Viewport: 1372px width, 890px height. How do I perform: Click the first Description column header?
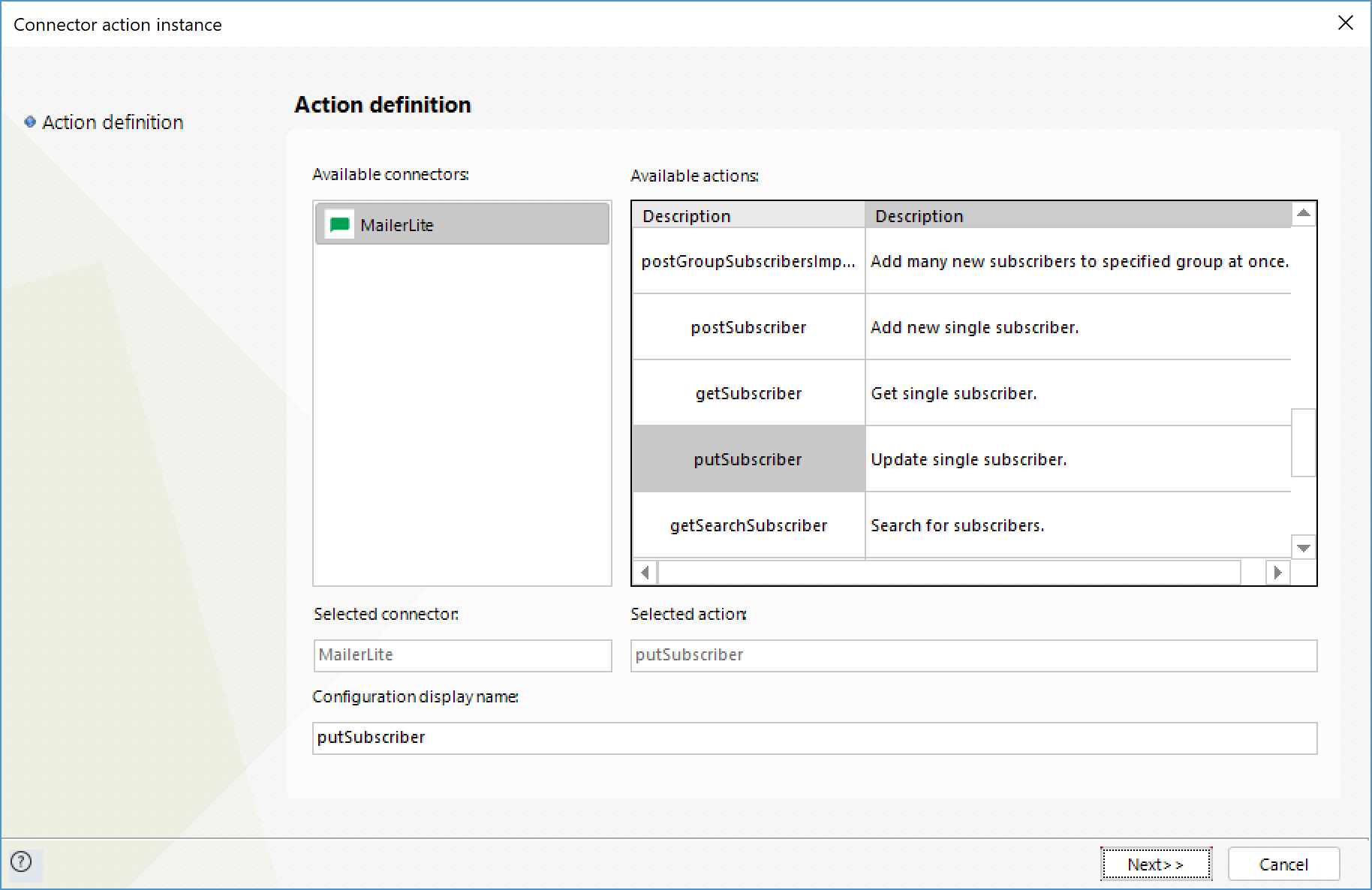coord(748,215)
